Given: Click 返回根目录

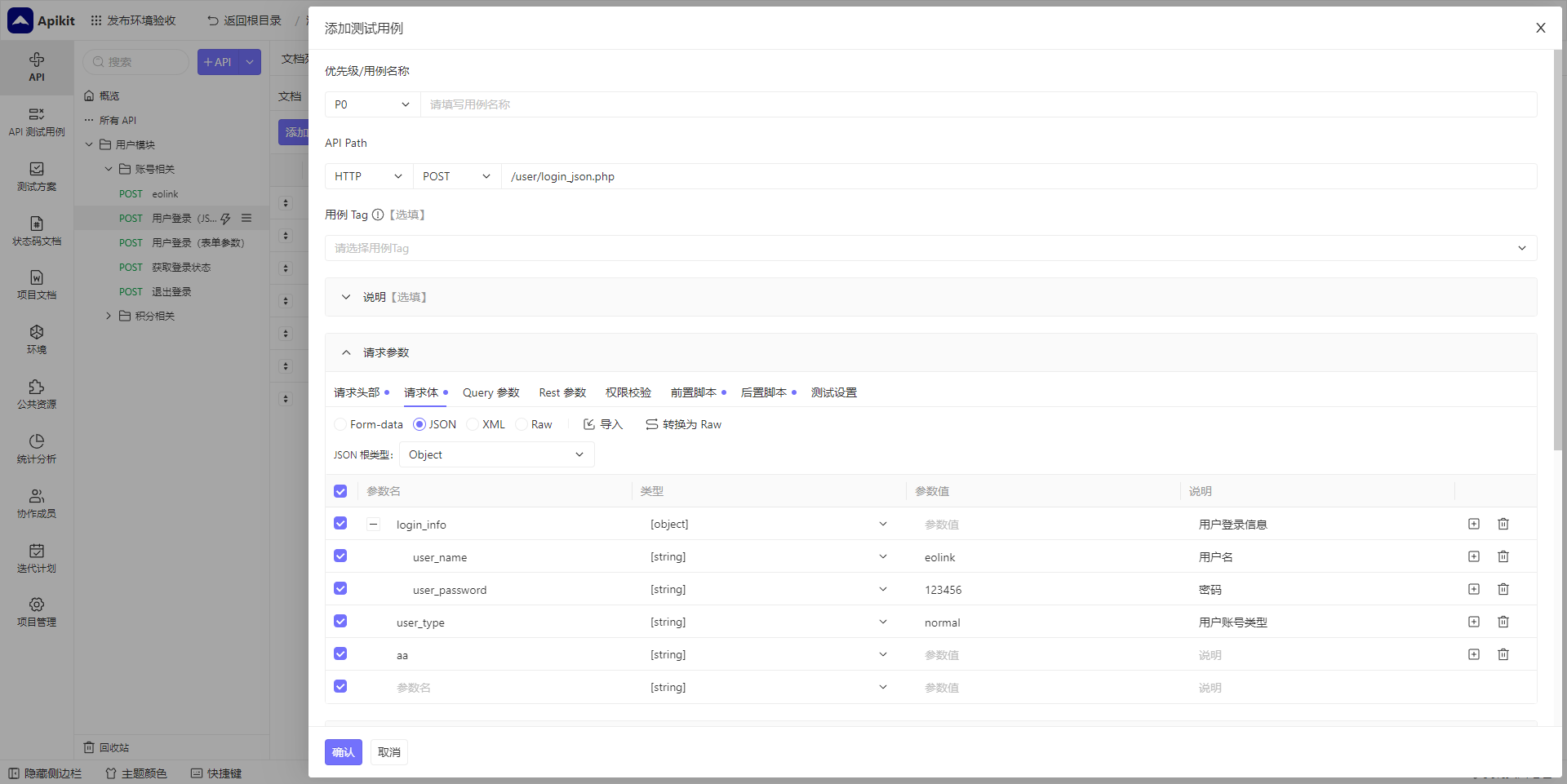Looking at the screenshot, I should 244,20.
